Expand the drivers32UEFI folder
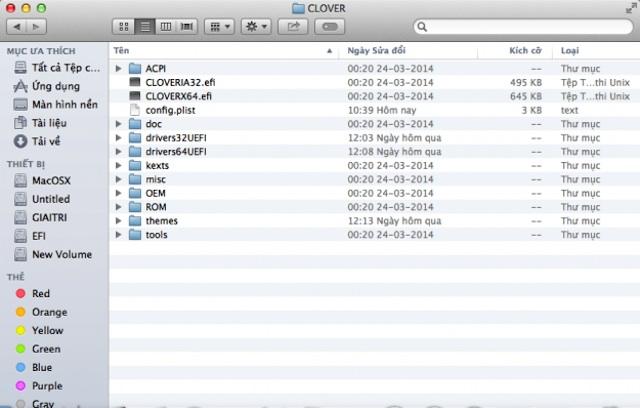This screenshot has width=640, height=408. 118,137
